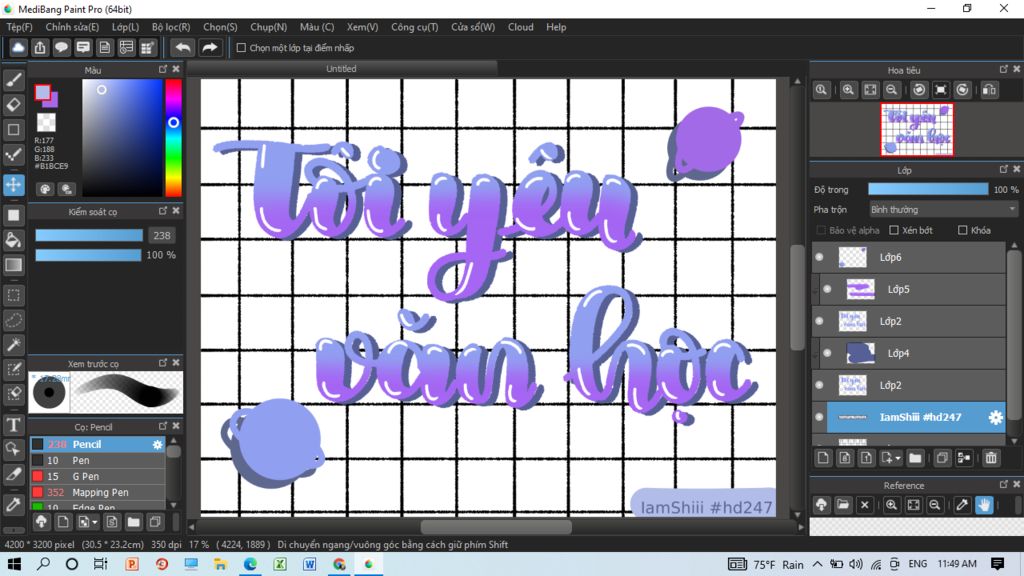Open gear settings for IamShiii layer

[x=995, y=417]
